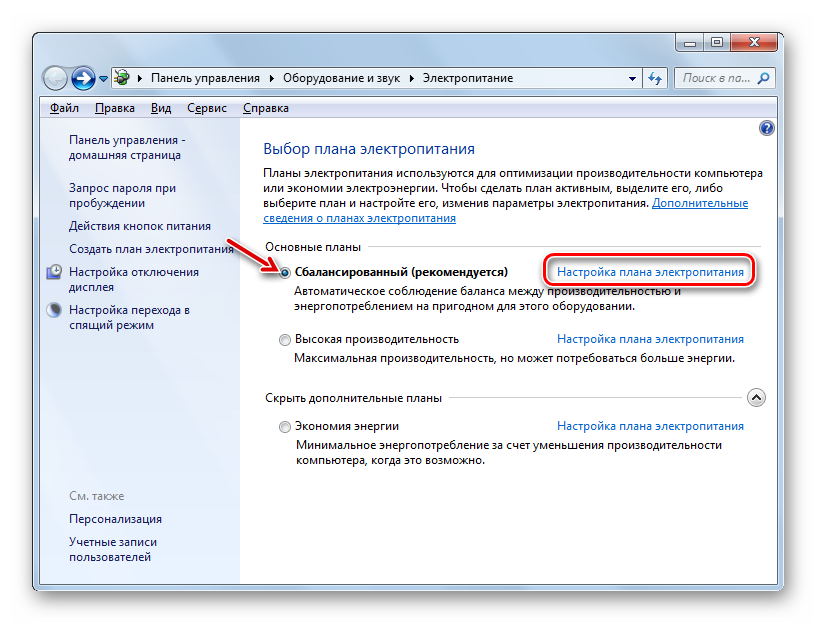Image resolution: width=817 pixels, height=624 pixels.
Task: Open the address bar history dropdown arrow
Action: click(632, 78)
